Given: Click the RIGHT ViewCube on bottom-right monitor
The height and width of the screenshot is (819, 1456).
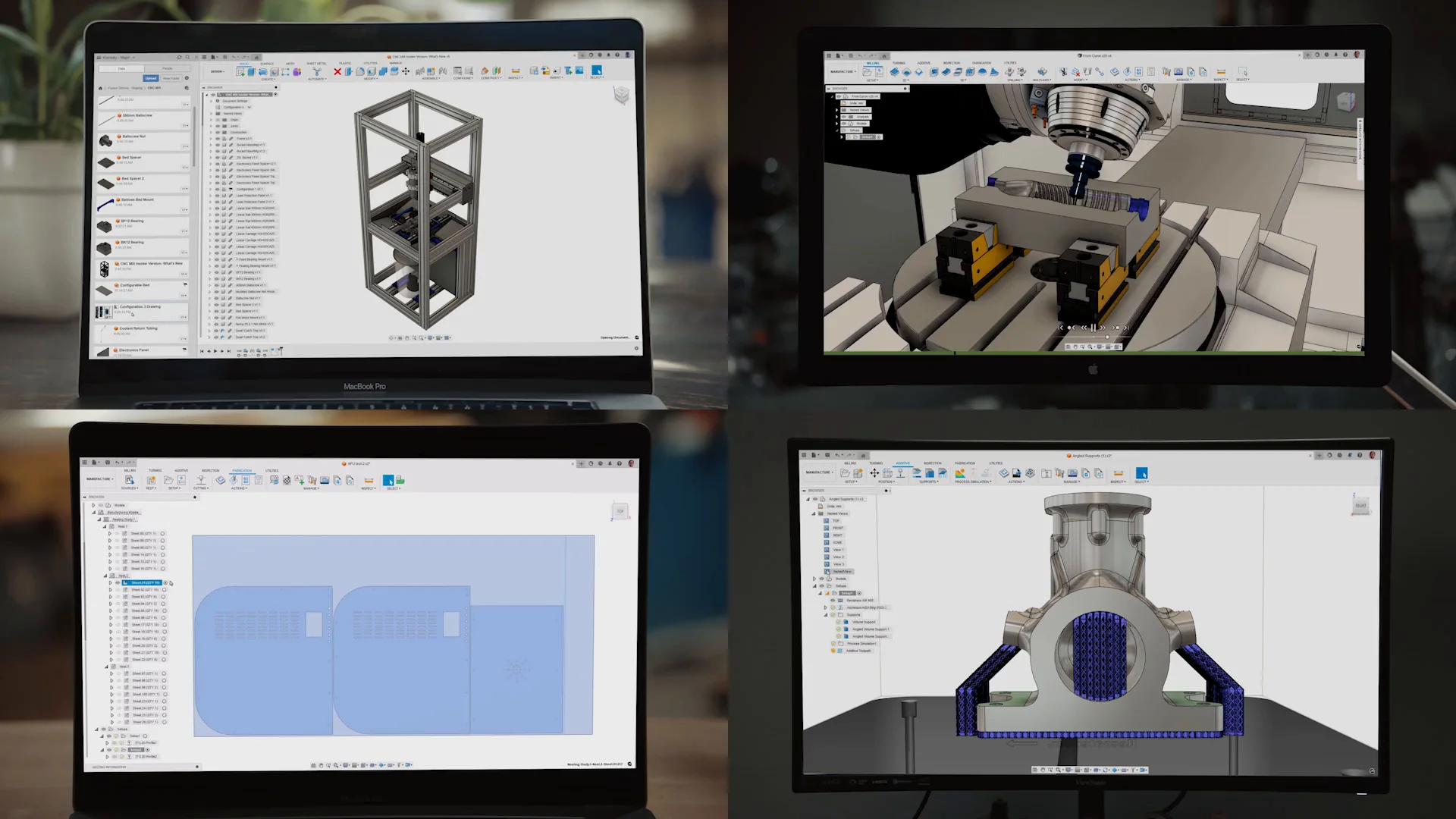Looking at the screenshot, I should pos(1361,505).
